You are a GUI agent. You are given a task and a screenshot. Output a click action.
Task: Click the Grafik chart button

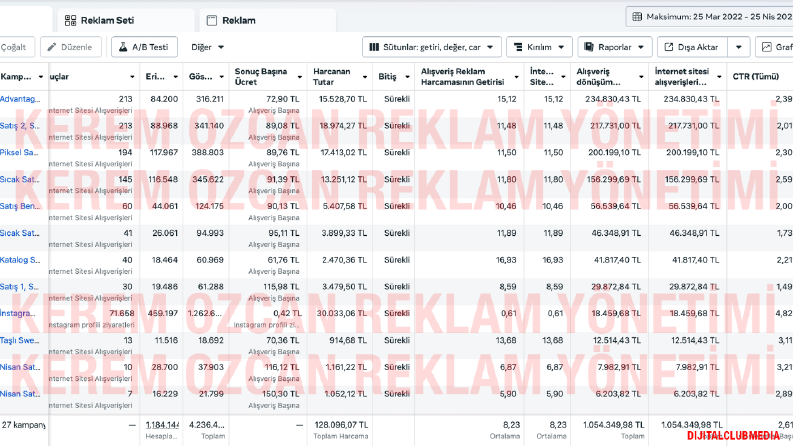click(774, 47)
